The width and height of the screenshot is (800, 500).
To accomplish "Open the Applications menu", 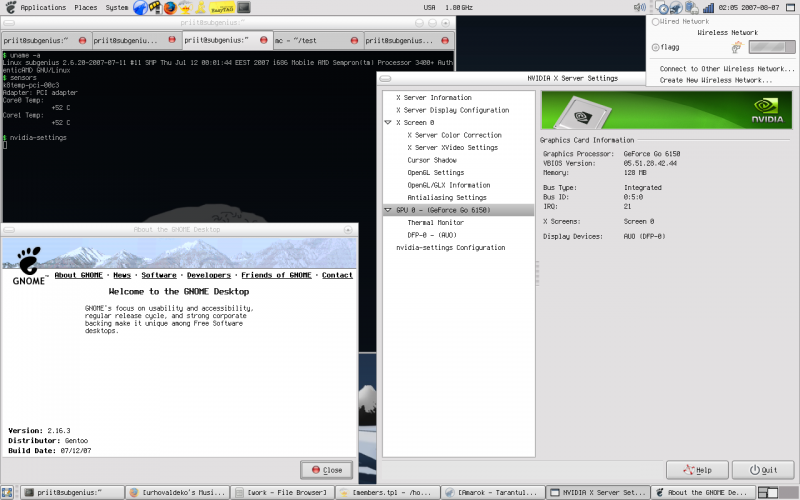I will [x=43, y=8].
